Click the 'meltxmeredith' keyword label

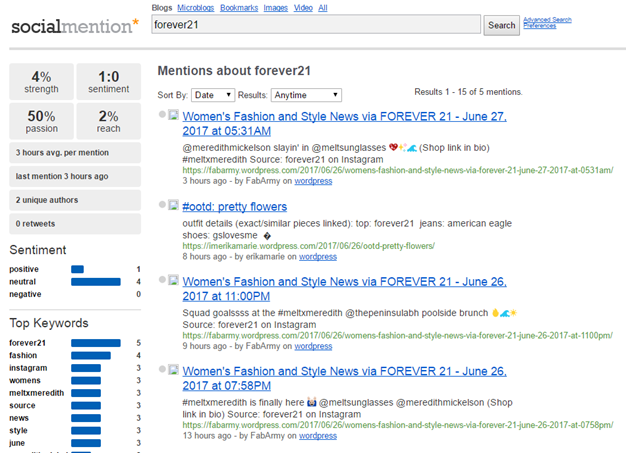tap(36, 393)
